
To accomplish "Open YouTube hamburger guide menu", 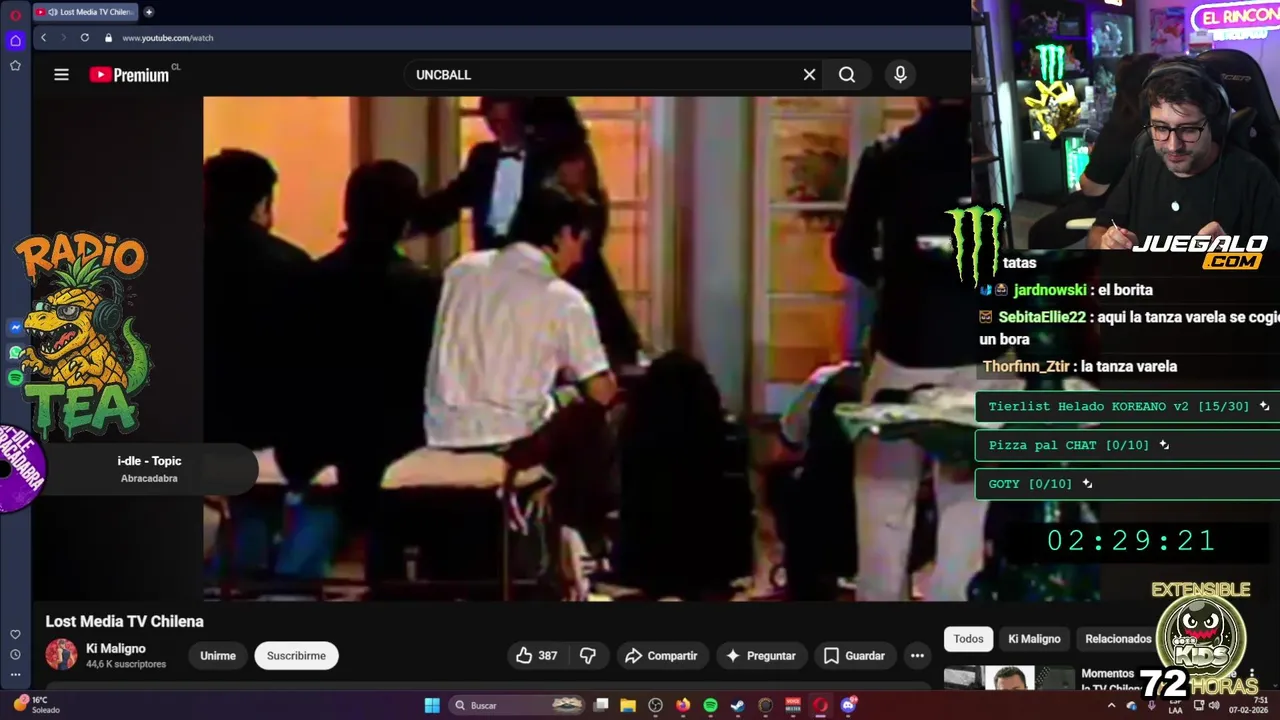I will tap(61, 75).
